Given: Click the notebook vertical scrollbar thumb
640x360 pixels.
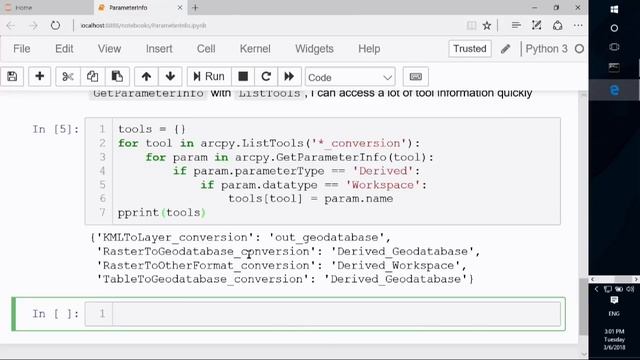Looking at the screenshot, I should coord(584,306).
